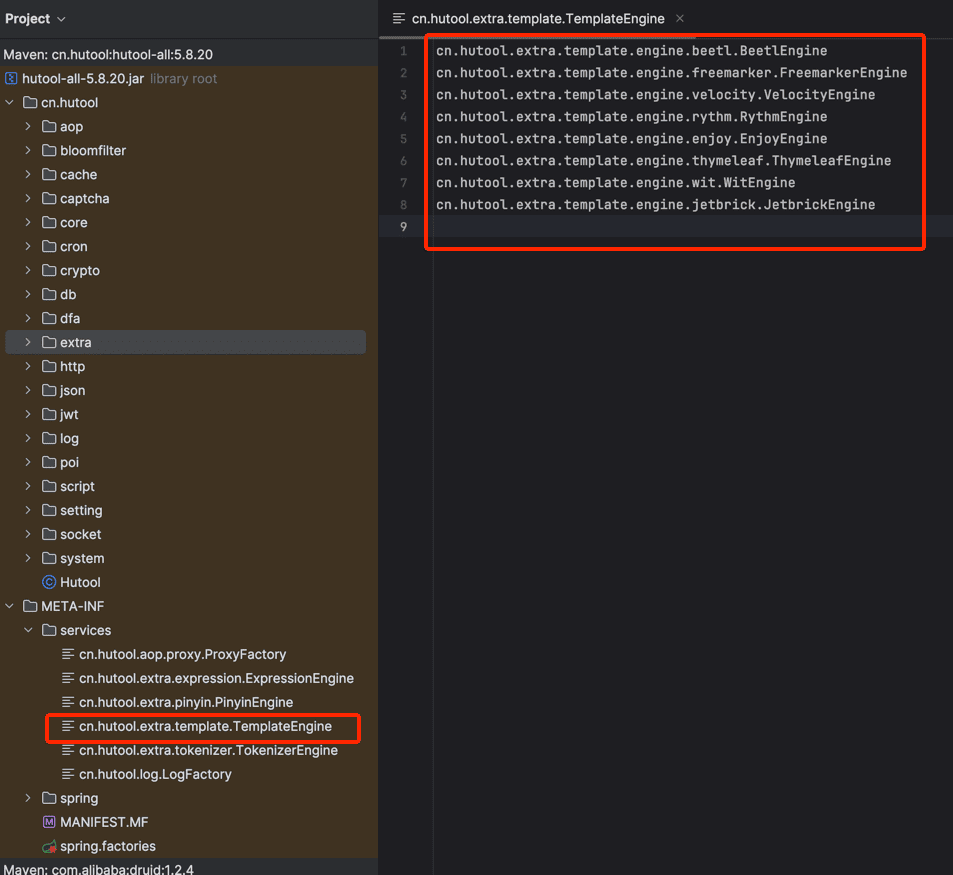Viewport: 953px width, 875px height.
Task: Click the JetbrickEngine line in the editor
Action: click(x=656, y=205)
